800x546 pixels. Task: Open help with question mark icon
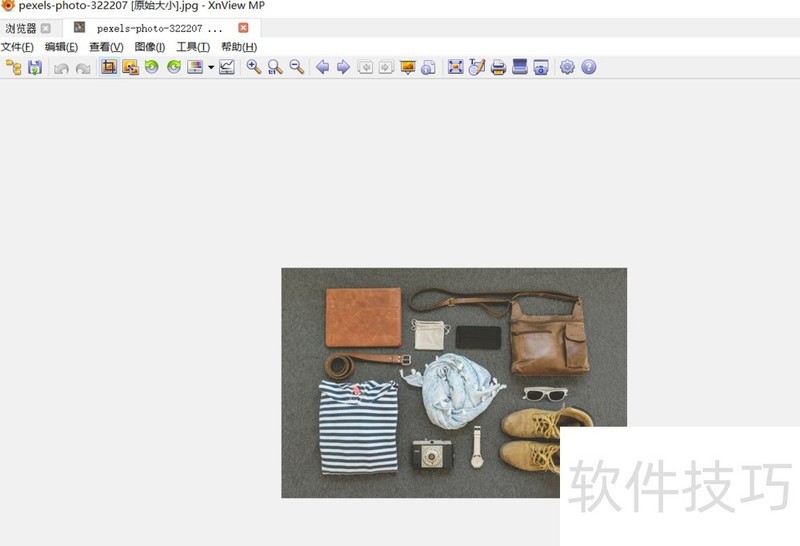pyautogui.click(x=589, y=67)
